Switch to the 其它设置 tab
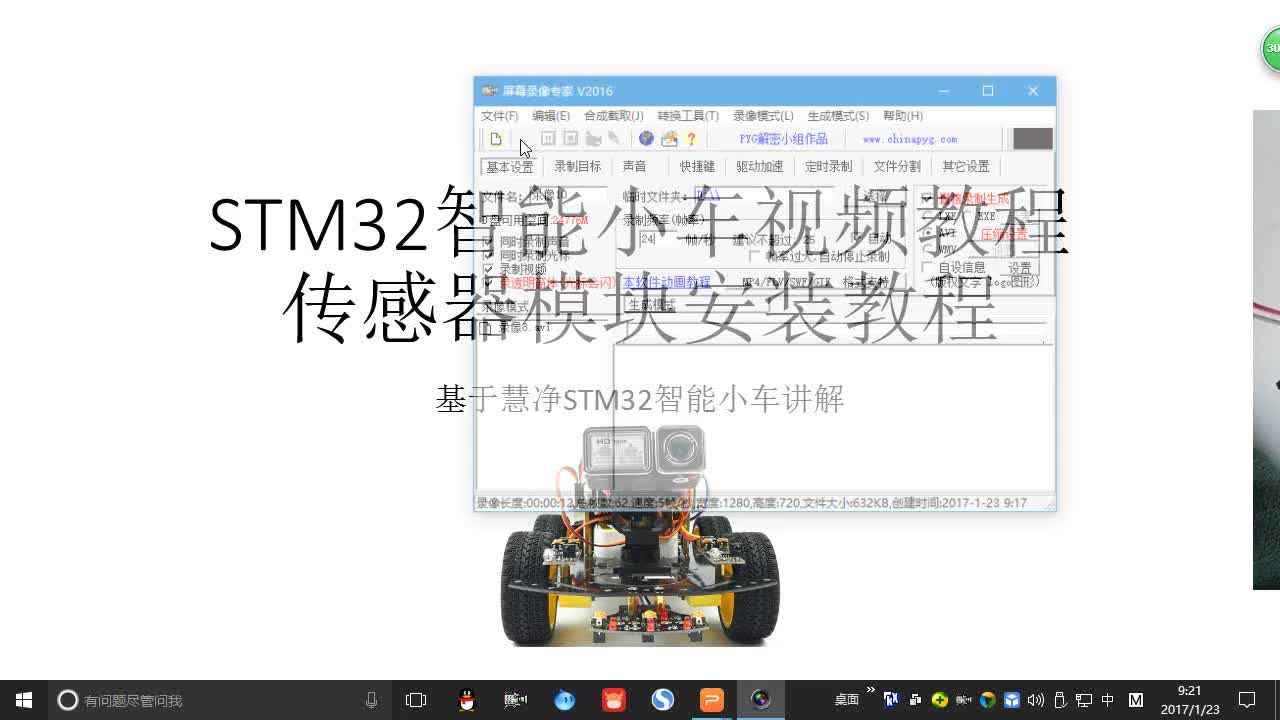The height and width of the screenshot is (720, 1280). (x=966, y=167)
